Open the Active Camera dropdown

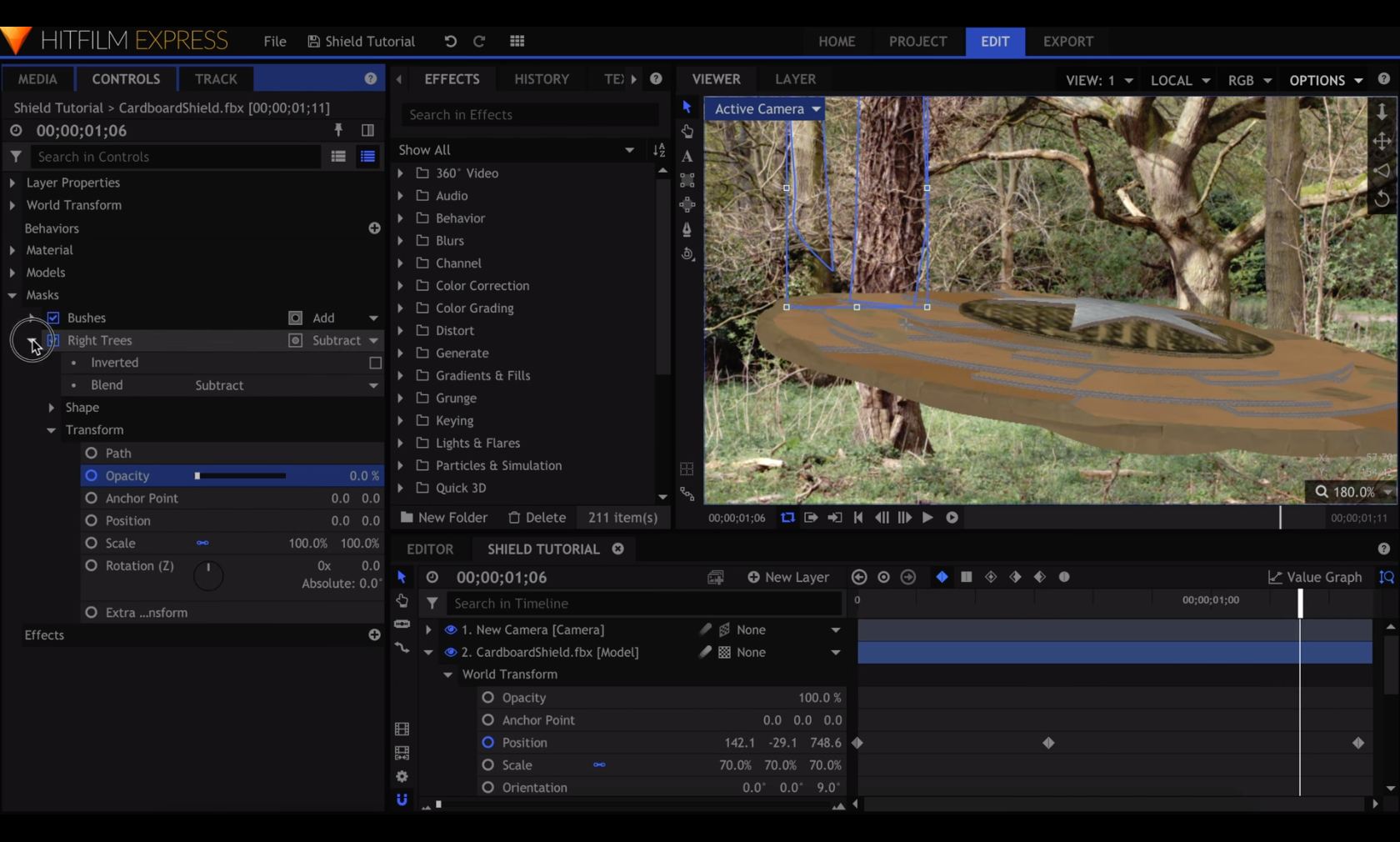(x=764, y=108)
